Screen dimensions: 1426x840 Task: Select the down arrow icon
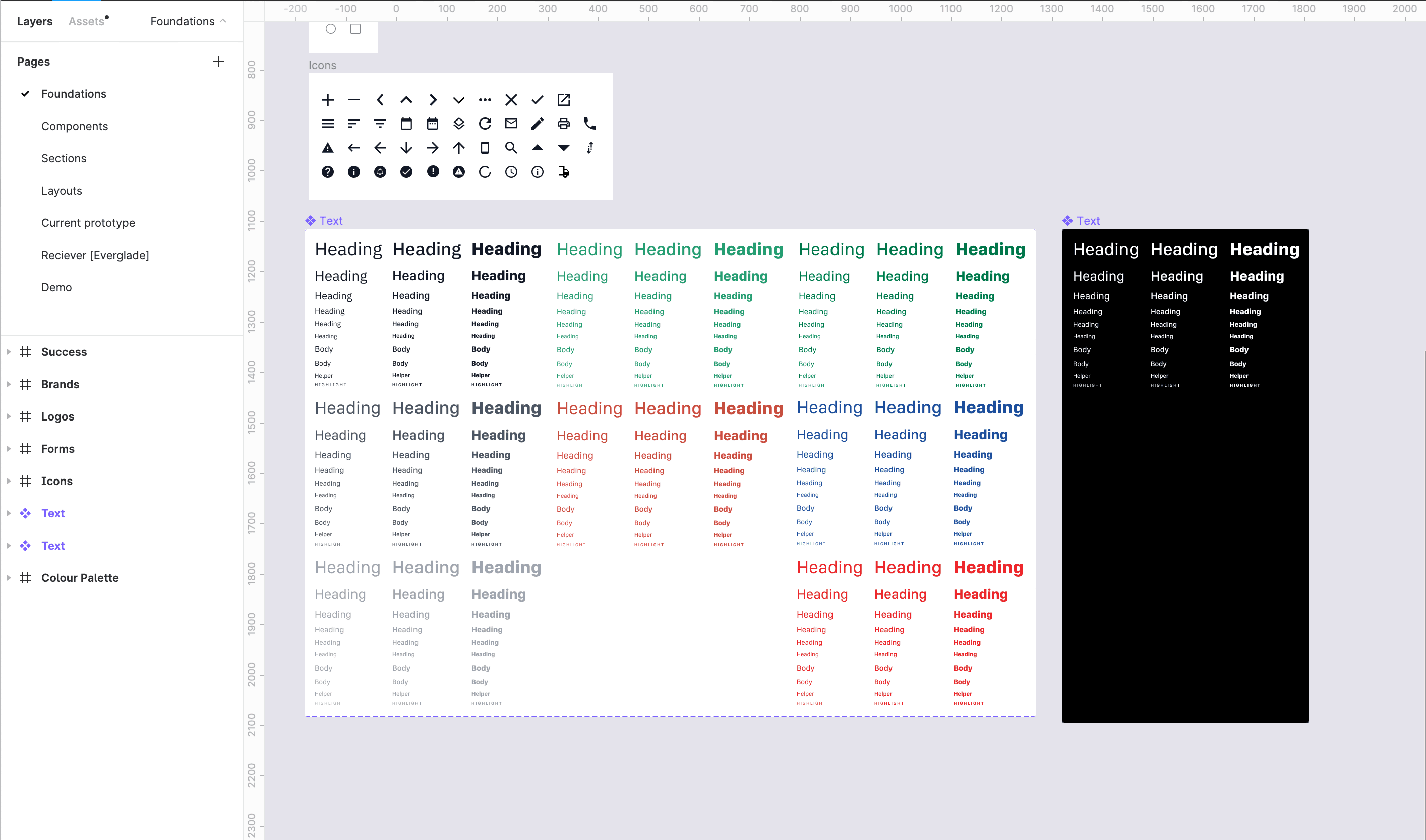click(406, 148)
